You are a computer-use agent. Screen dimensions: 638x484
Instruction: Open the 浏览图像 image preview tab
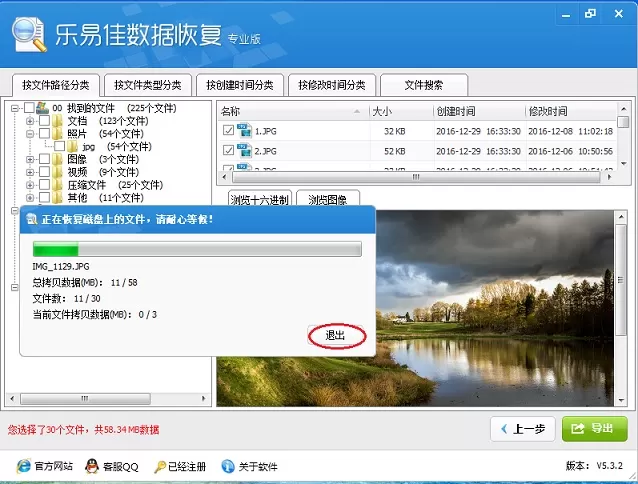pyautogui.click(x=328, y=199)
